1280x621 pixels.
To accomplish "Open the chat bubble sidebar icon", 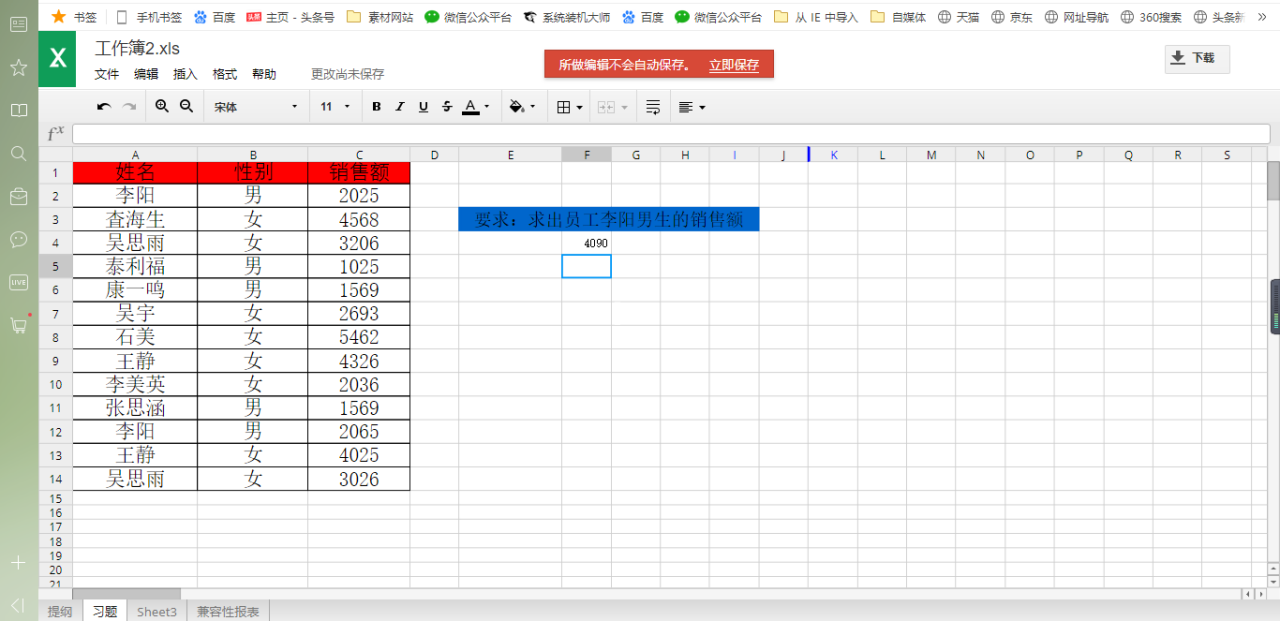I will [x=18, y=239].
